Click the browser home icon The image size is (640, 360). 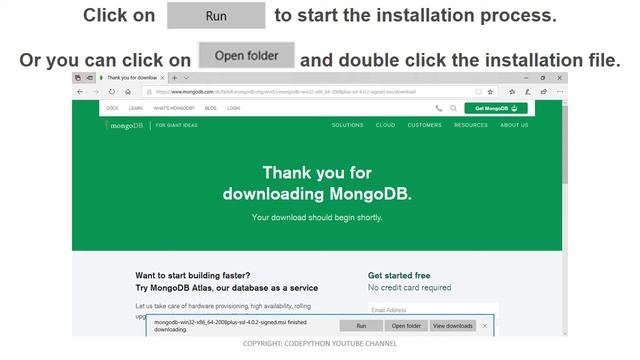tap(128, 92)
